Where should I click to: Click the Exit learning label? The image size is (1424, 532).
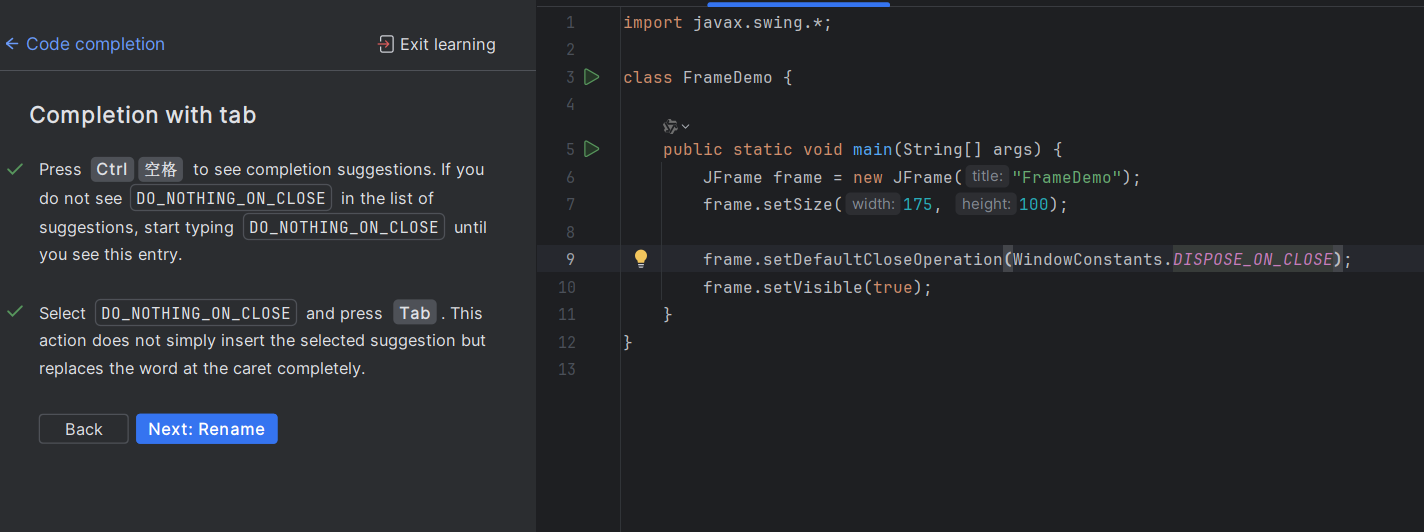pos(447,44)
